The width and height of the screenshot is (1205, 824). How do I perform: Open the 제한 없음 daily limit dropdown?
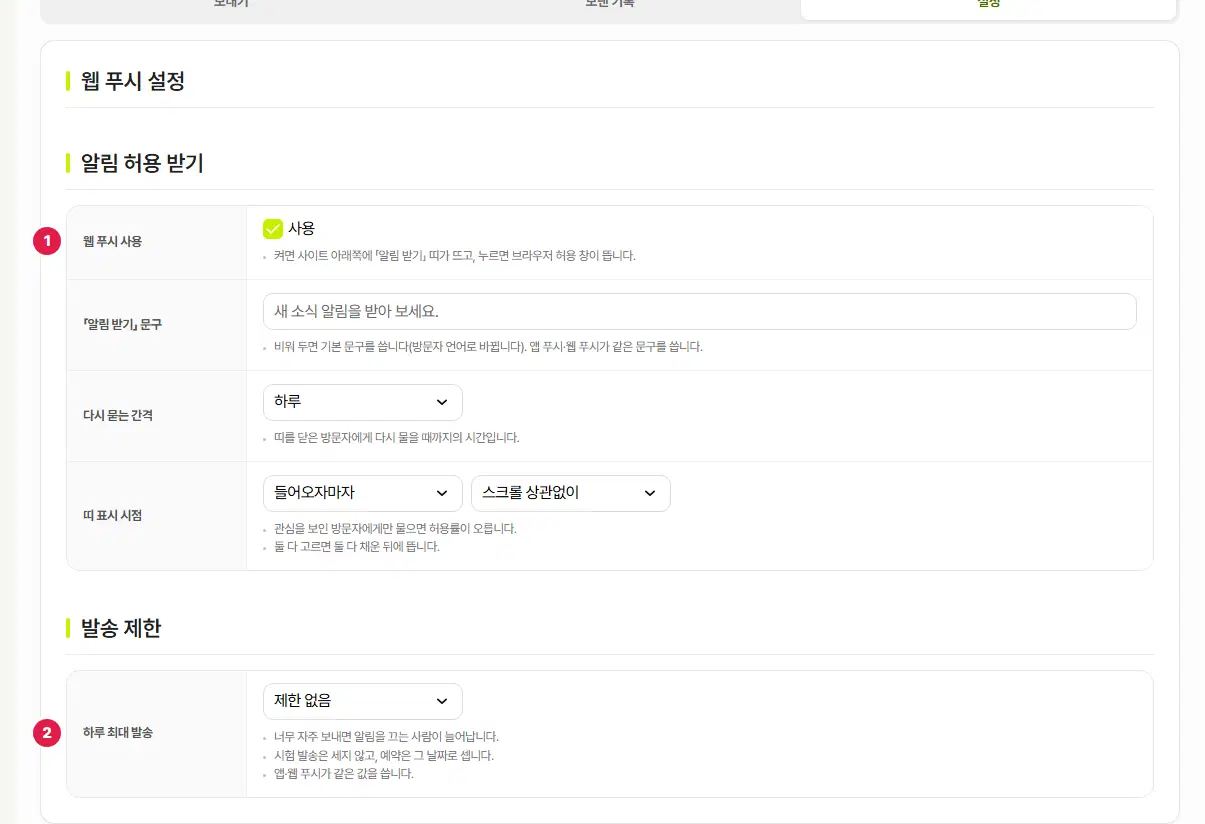pyautogui.click(x=362, y=701)
